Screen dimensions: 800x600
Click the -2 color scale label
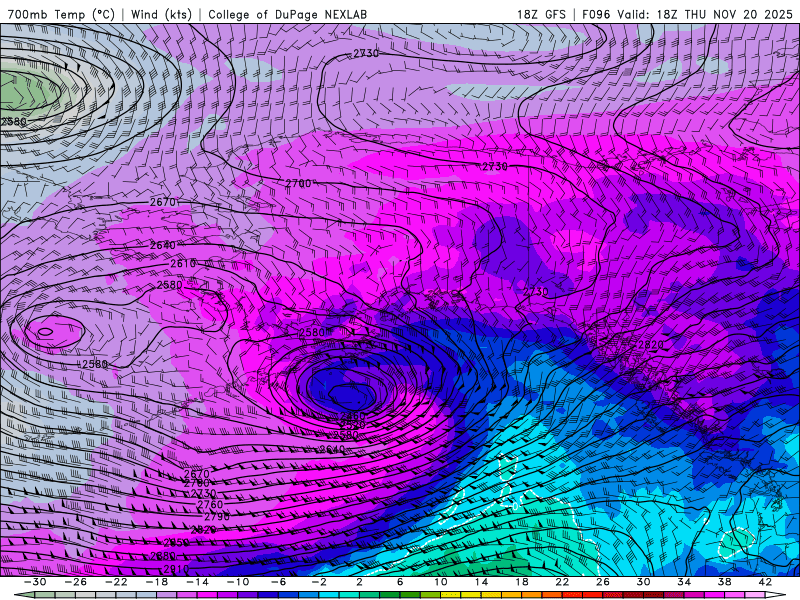(x=319, y=582)
